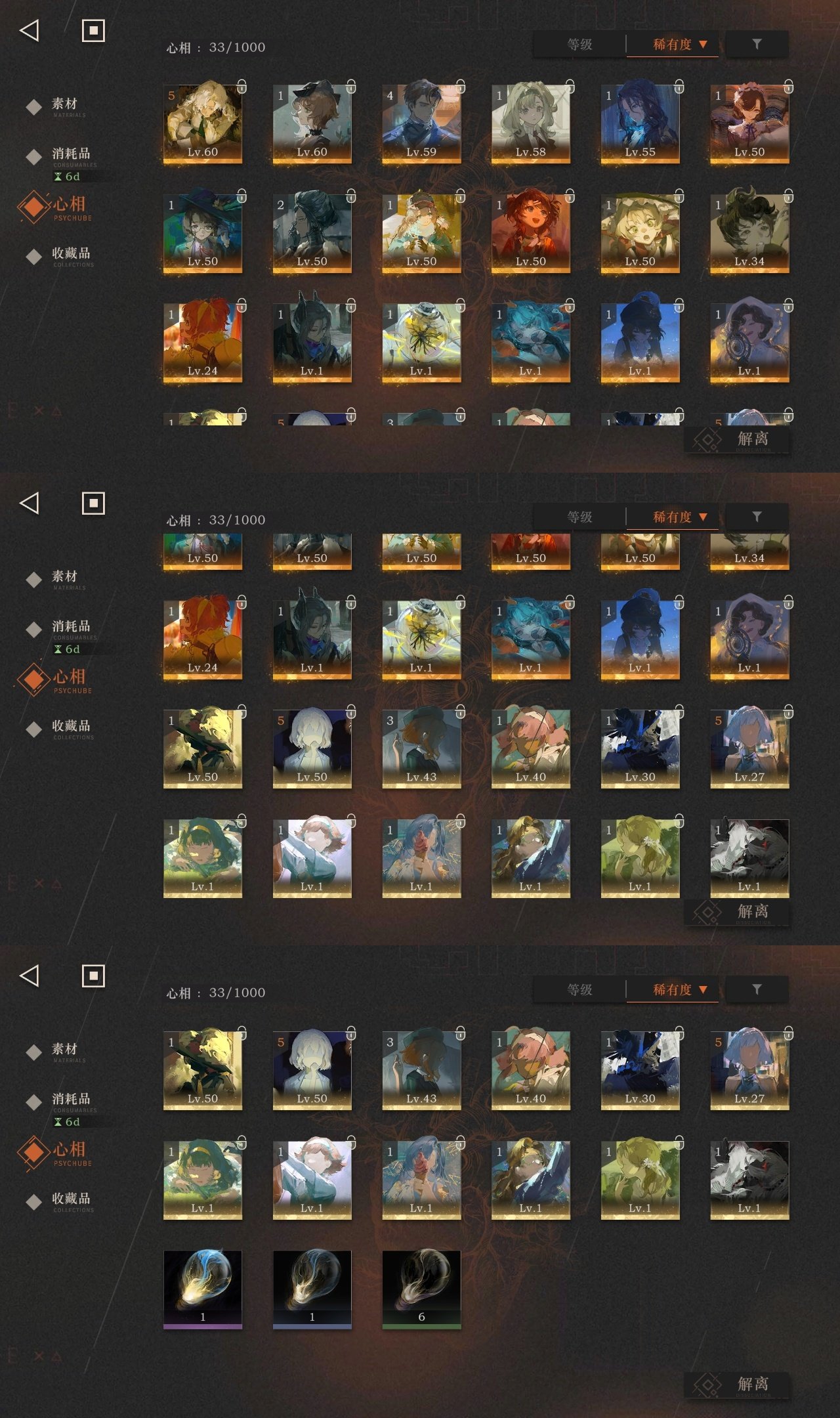
Task: Open the 消耗品 tab in the middle panel
Action: [70, 628]
